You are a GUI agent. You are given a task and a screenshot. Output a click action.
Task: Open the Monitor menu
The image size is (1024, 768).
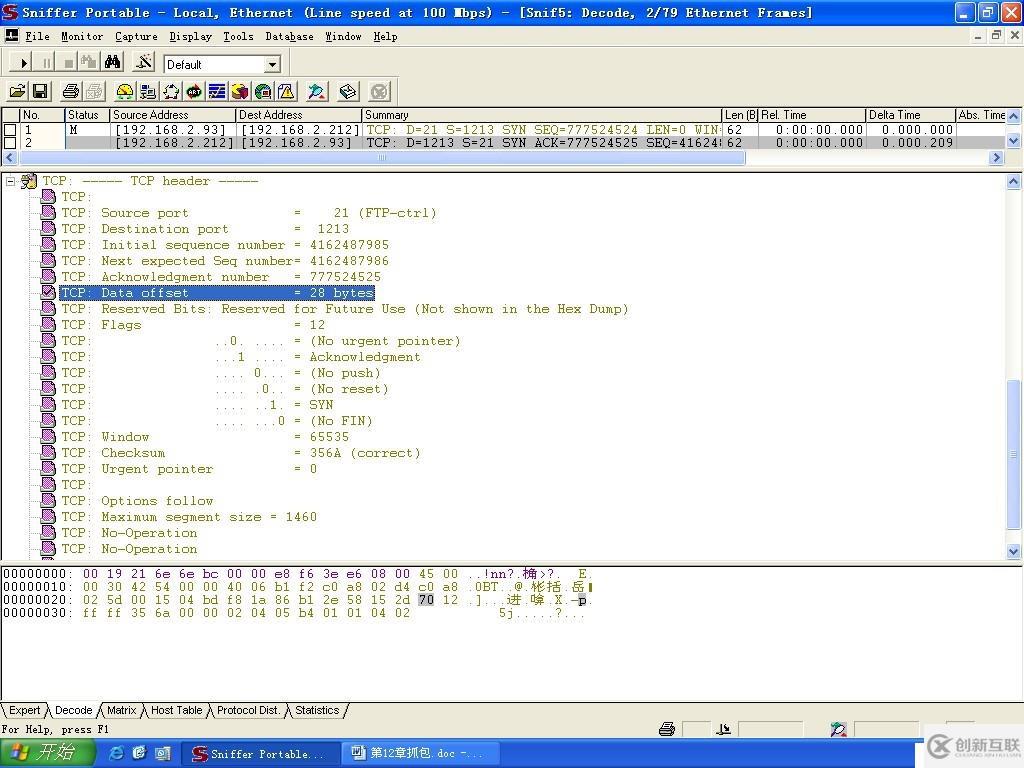(82, 37)
